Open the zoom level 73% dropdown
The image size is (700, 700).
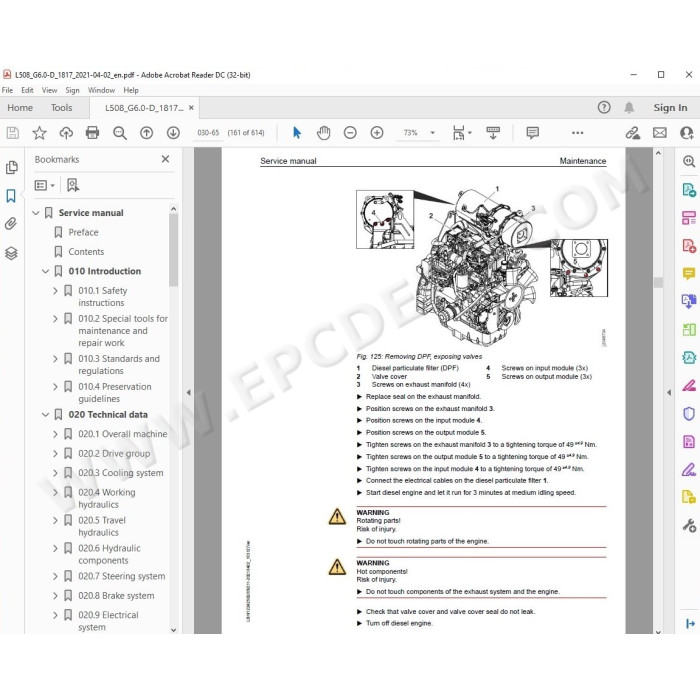click(432, 133)
